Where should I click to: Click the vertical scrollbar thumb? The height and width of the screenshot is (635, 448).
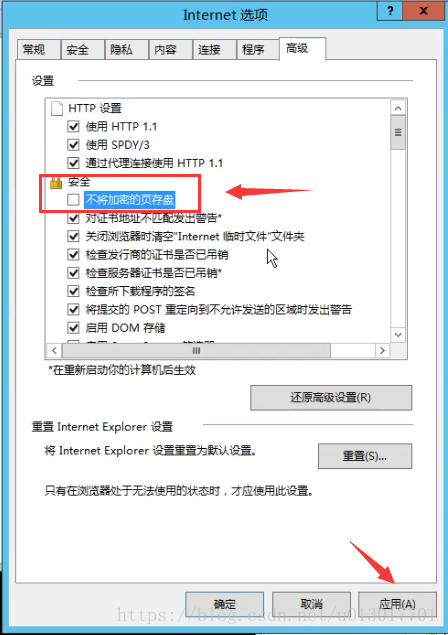pyautogui.click(x=398, y=132)
